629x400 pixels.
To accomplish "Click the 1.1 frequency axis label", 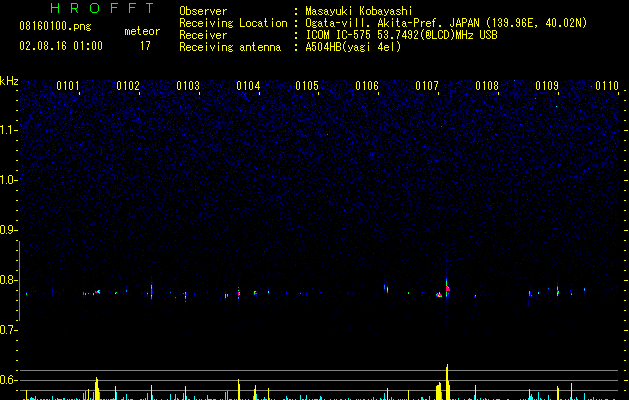I will [x=8, y=130].
